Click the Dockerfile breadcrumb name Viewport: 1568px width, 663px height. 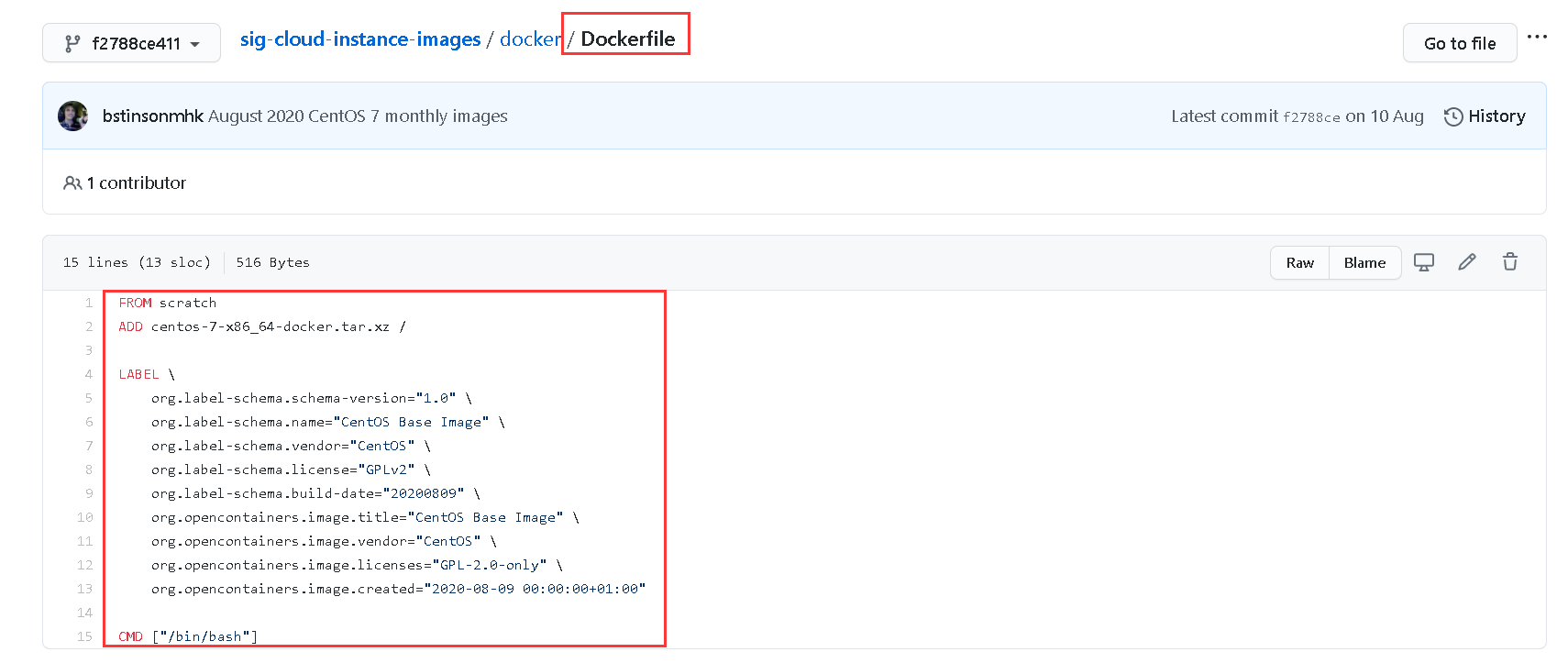click(x=628, y=39)
